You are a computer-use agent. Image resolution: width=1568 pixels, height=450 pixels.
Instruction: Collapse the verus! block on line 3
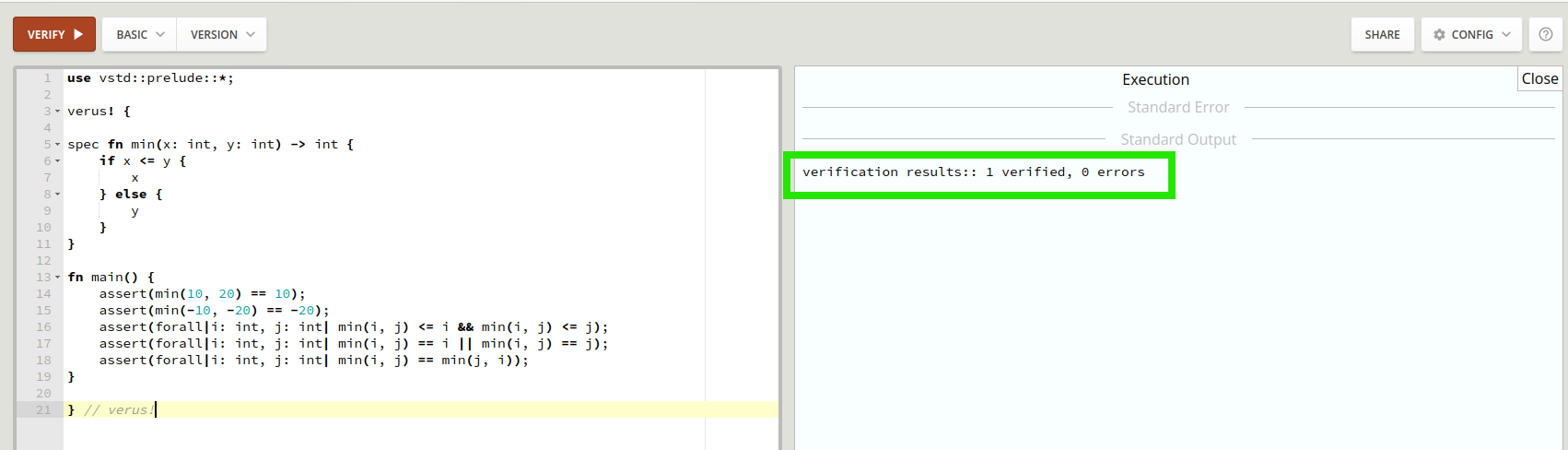point(57,112)
